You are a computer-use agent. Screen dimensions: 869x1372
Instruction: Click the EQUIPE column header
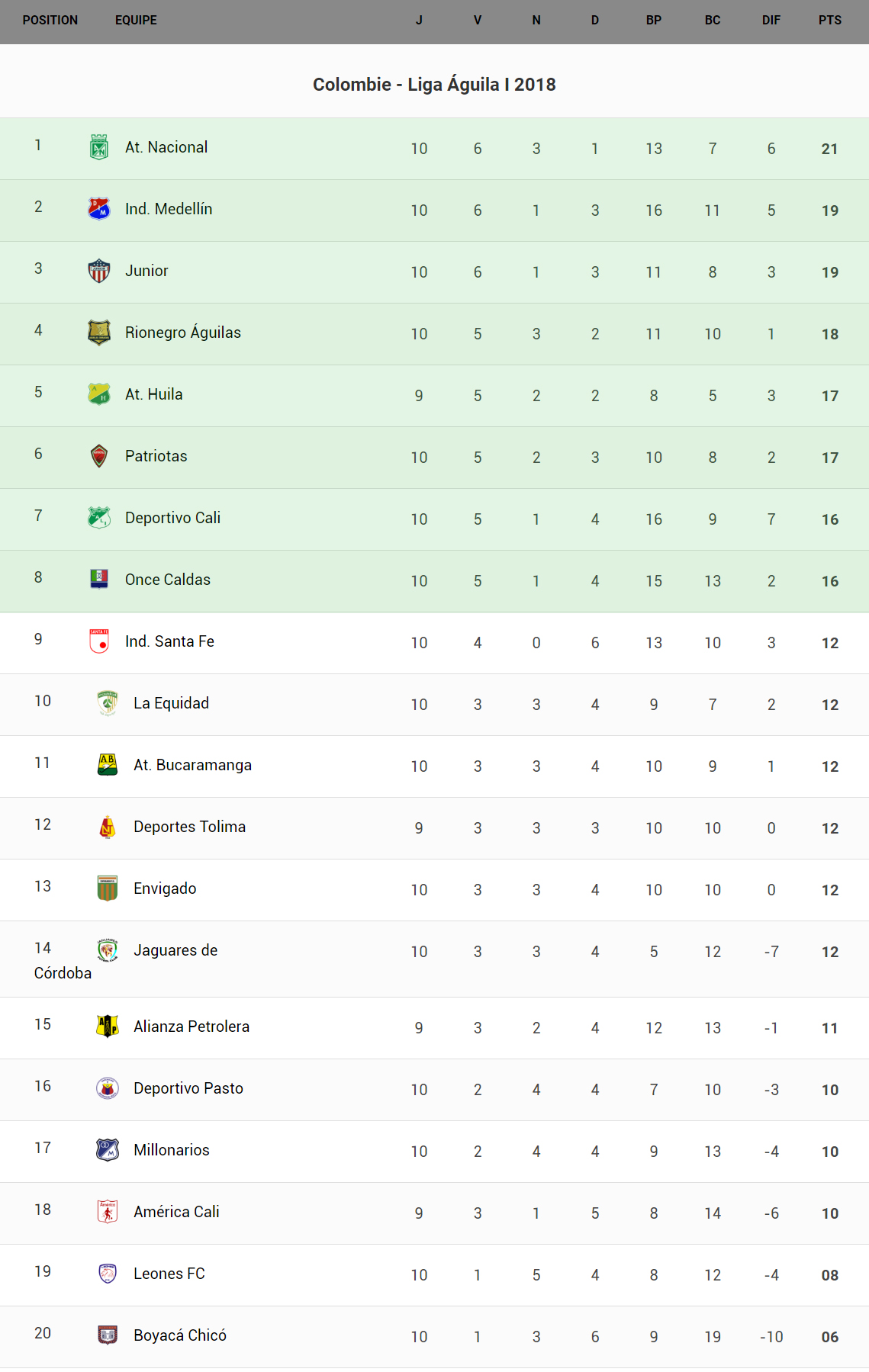pyautogui.click(x=136, y=21)
